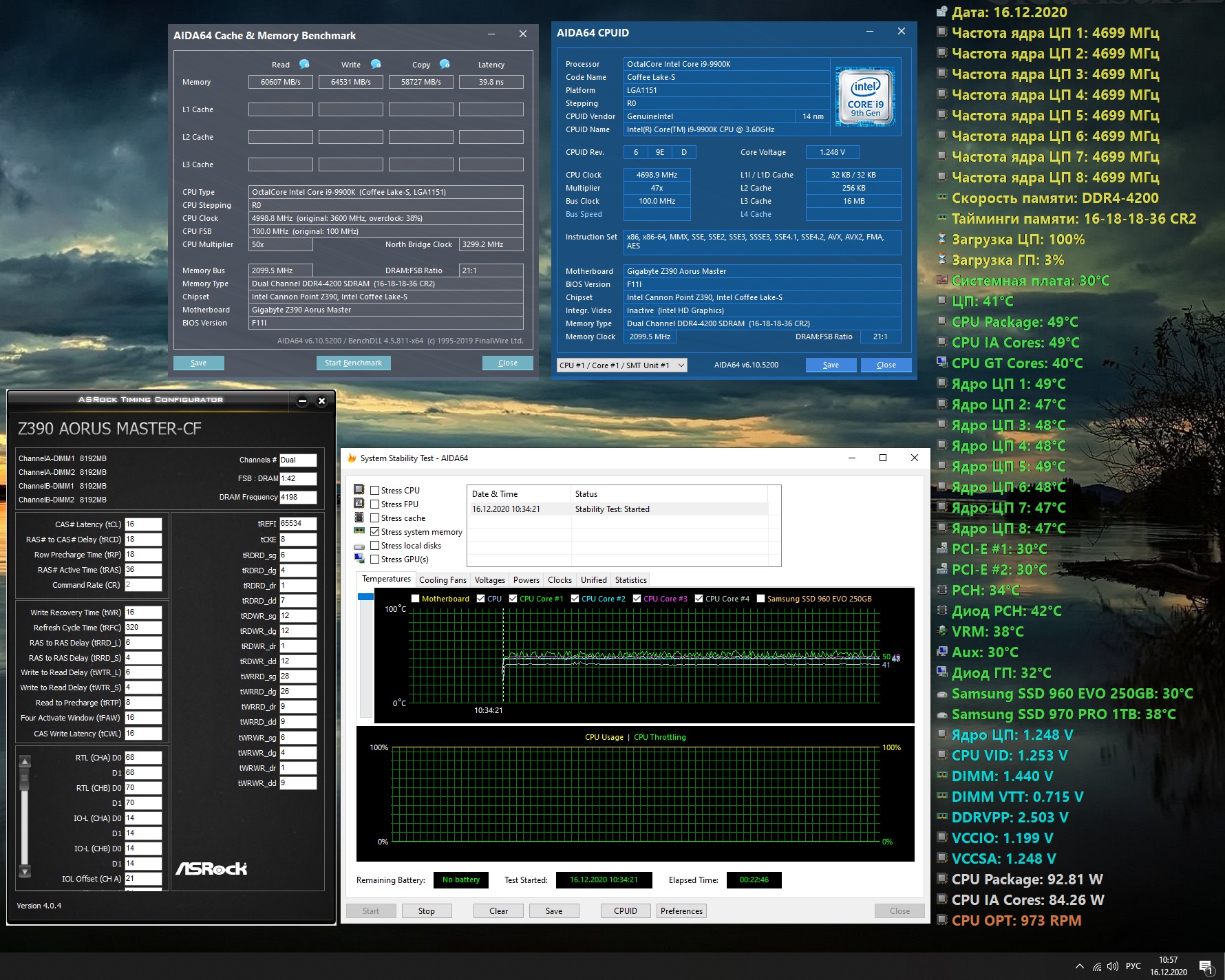The height and width of the screenshot is (980, 1225).
Task: Enable the Stress FPU checkbox
Action: pos(375,504)
